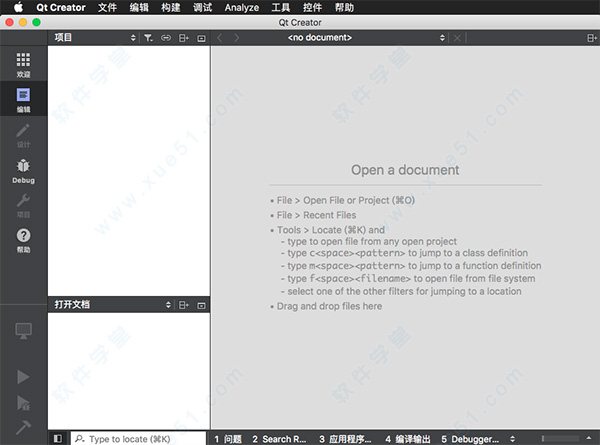
Task: Show the 3 应用程序 output pane
Action: (x=345, y=439)
